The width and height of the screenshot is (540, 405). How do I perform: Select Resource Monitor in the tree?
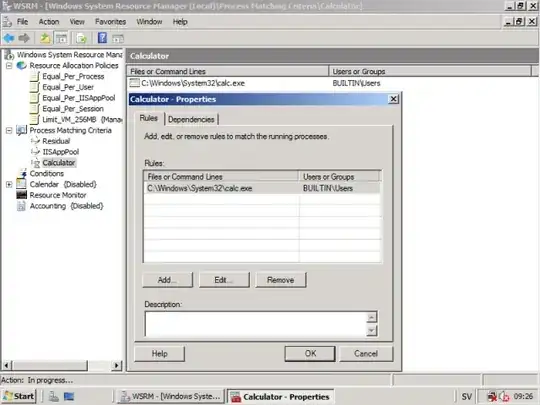click(58, 195)
